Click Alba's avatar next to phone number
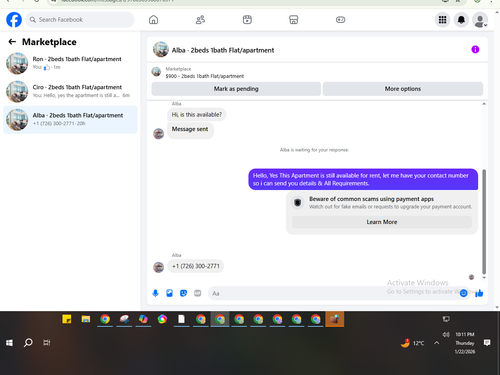The width and height of the screenshot is (500, 375). click(158, 267)
